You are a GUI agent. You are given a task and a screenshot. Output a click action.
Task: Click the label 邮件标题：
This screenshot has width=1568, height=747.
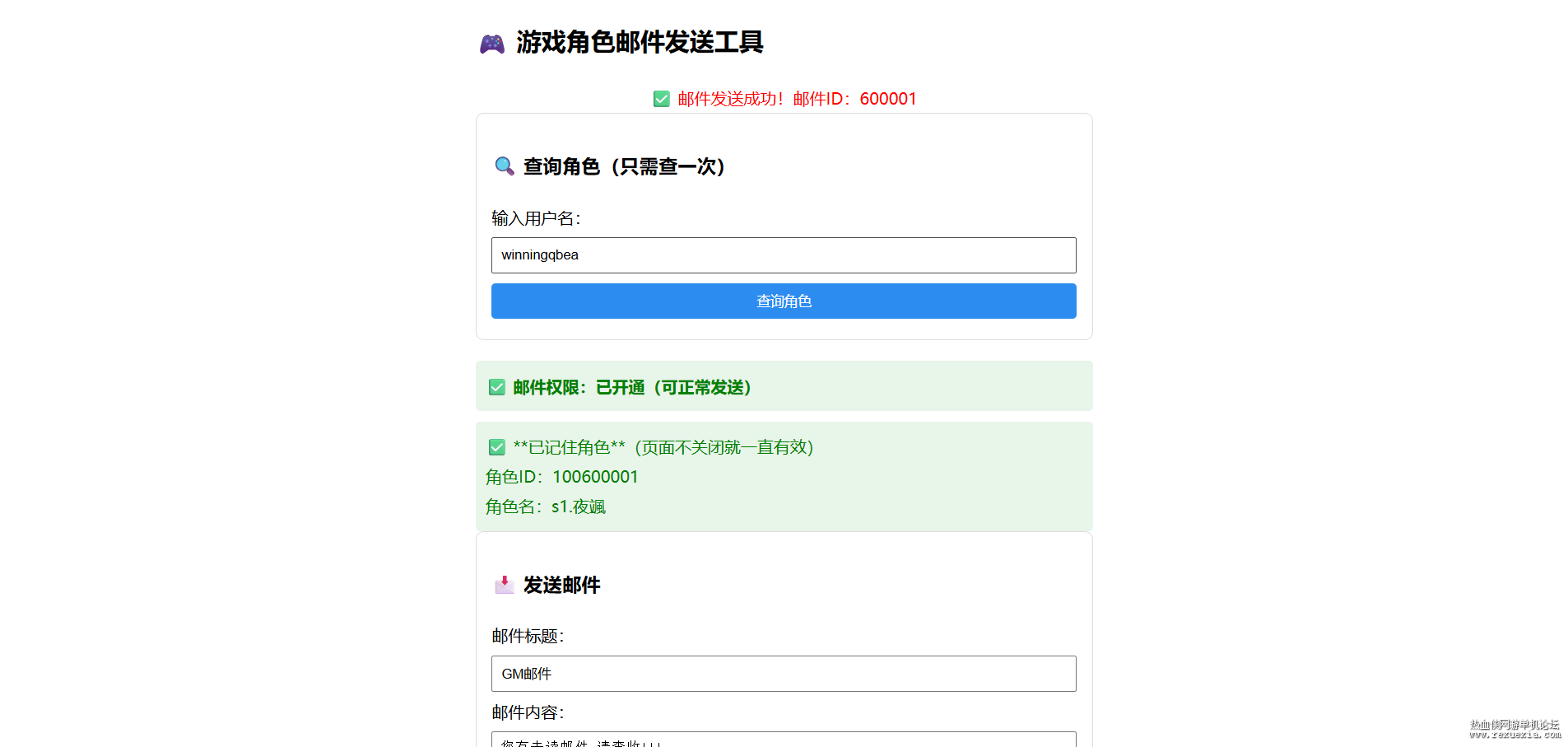coord(528,636)
